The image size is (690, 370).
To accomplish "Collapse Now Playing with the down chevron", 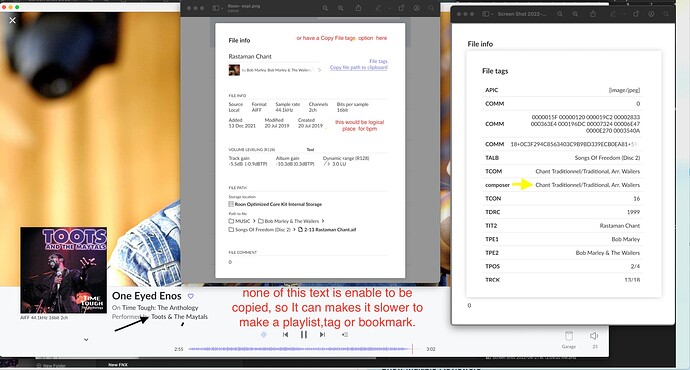I will pos(86,340).
